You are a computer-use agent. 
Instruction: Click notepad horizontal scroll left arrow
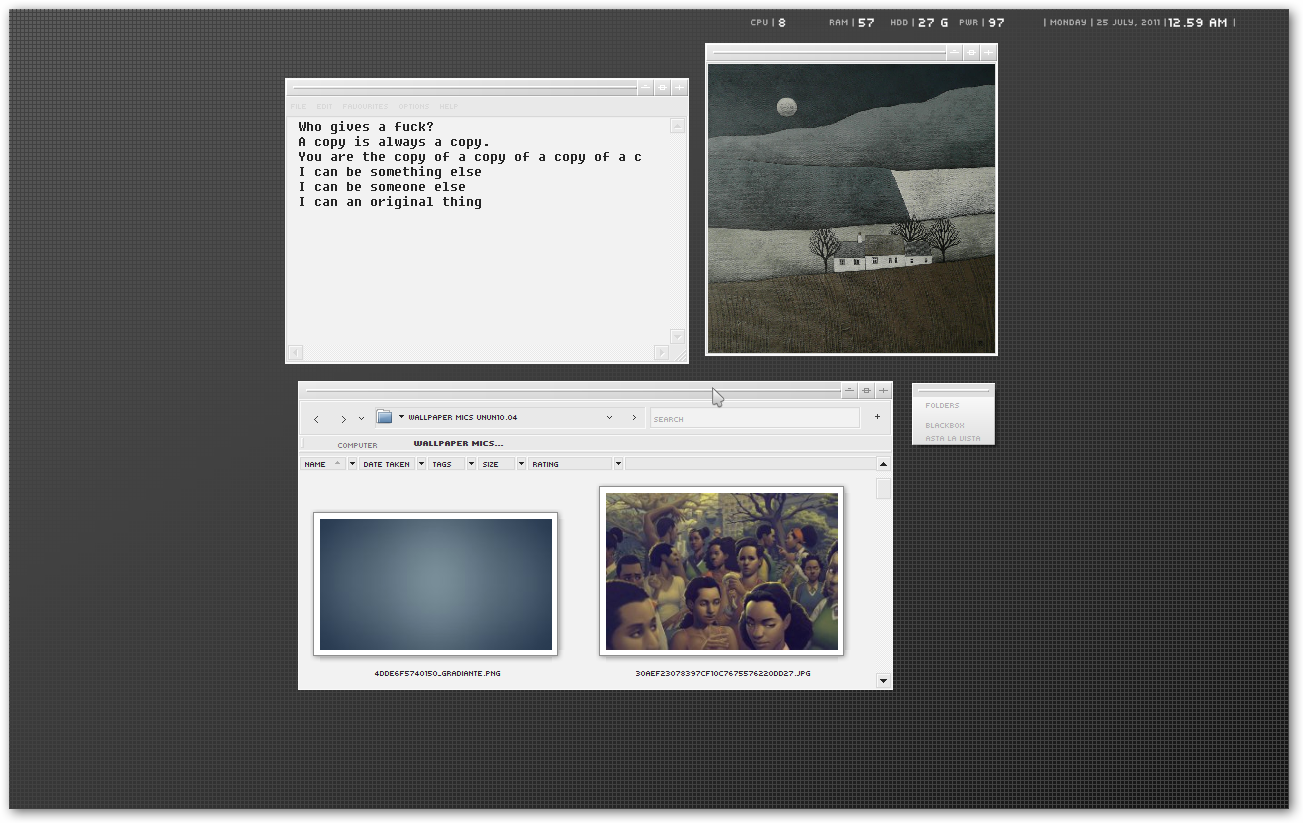(295, 352)
